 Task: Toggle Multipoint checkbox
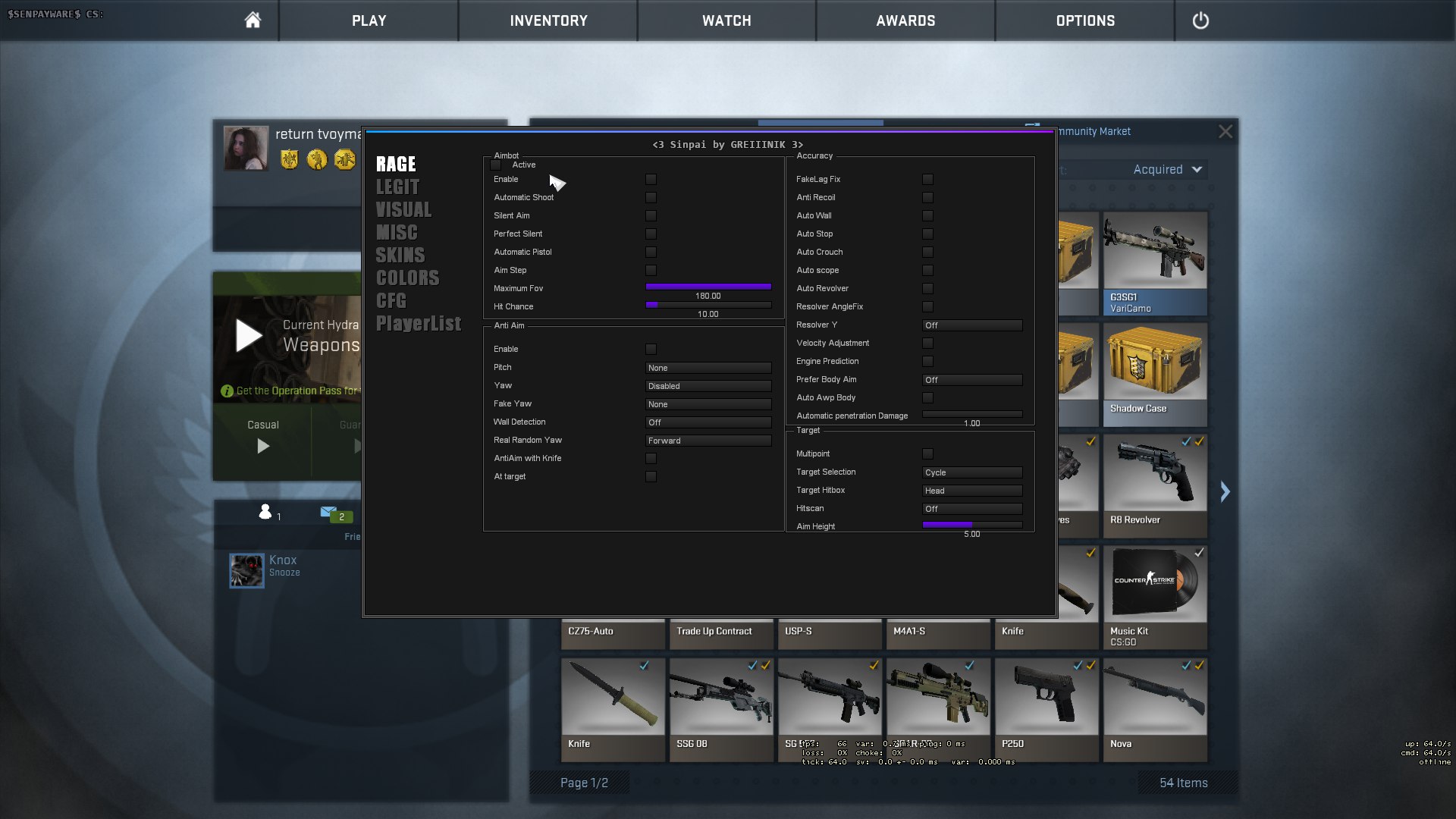(x=927, y=454)
